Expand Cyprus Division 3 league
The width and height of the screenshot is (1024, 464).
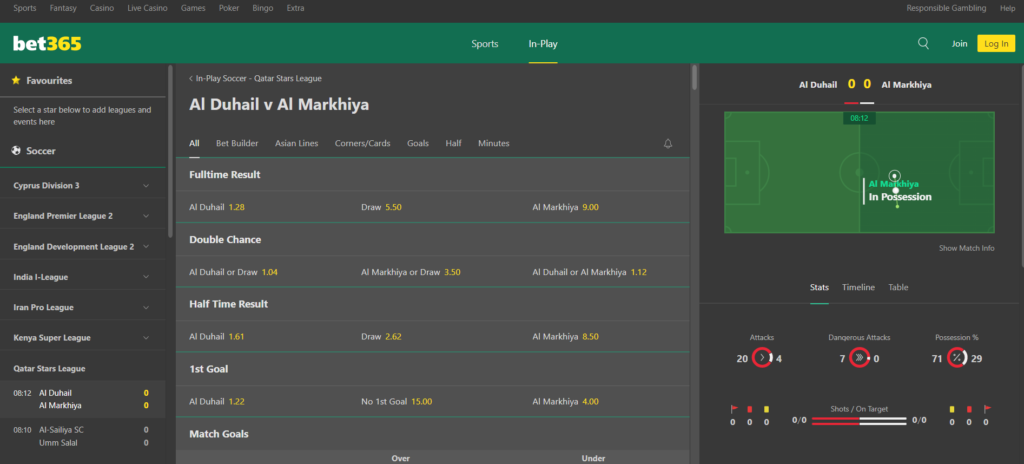tap(82, 186)
